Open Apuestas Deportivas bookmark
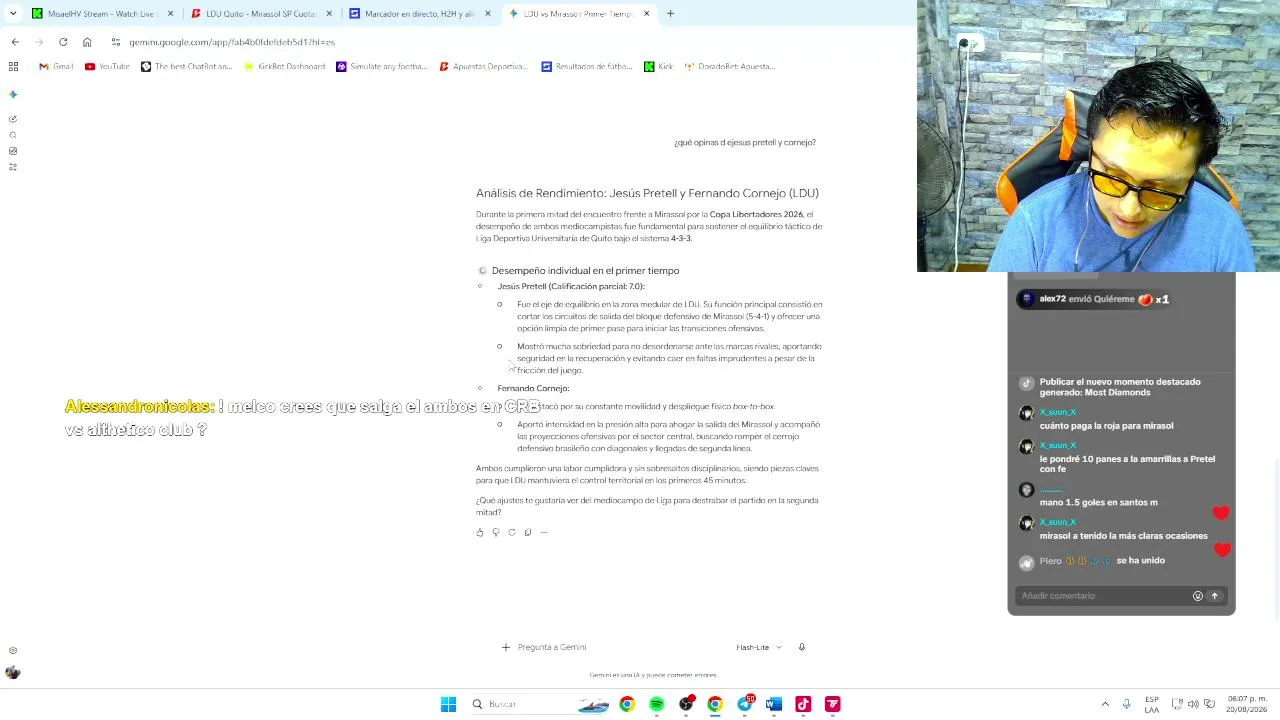 (x=483, y=66)
